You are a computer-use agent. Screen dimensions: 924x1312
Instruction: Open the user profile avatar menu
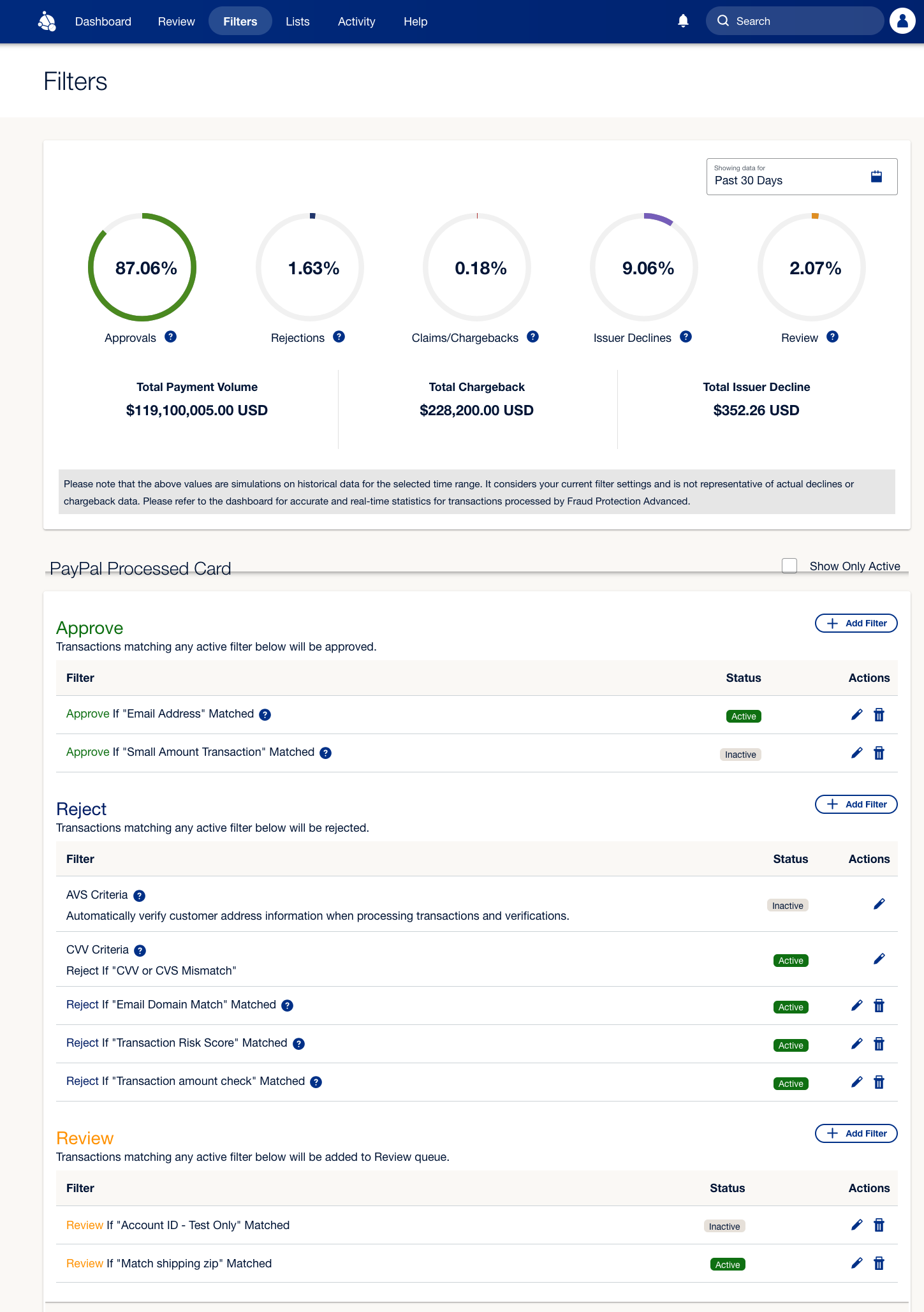902,21
